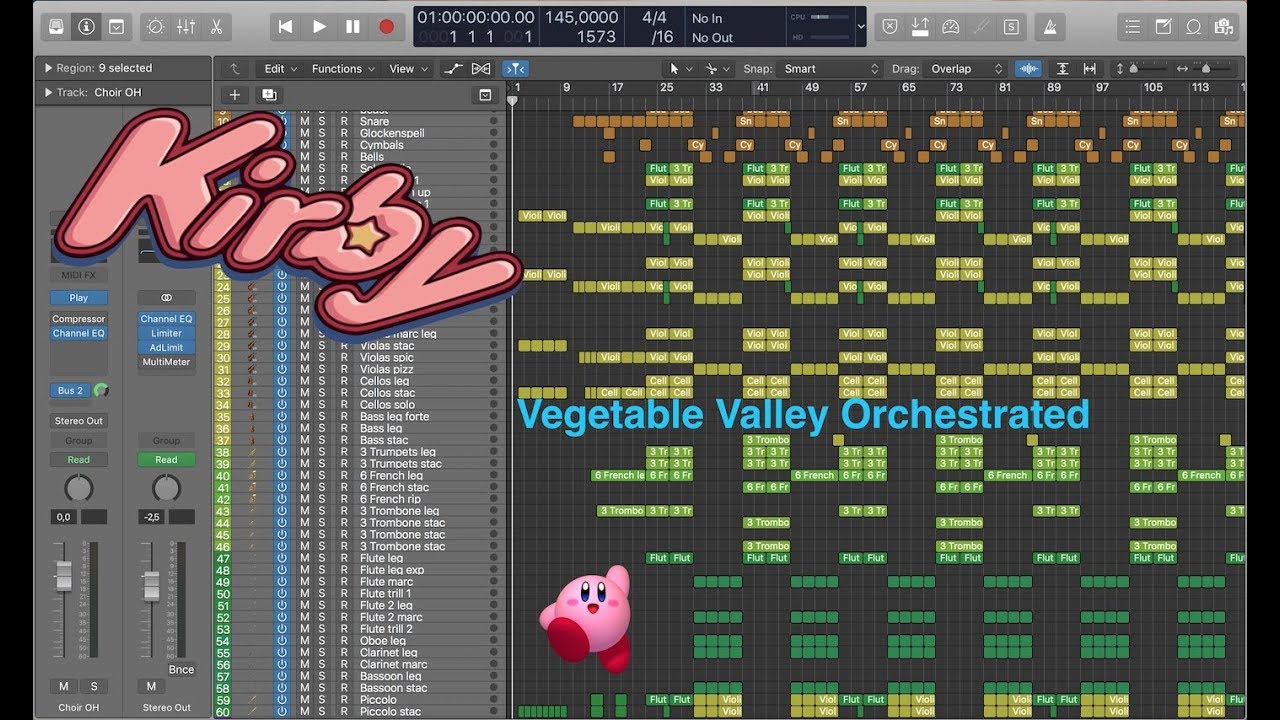Open the media Browsers icon
The image size is (1280, 720).
coord(1223,27)
